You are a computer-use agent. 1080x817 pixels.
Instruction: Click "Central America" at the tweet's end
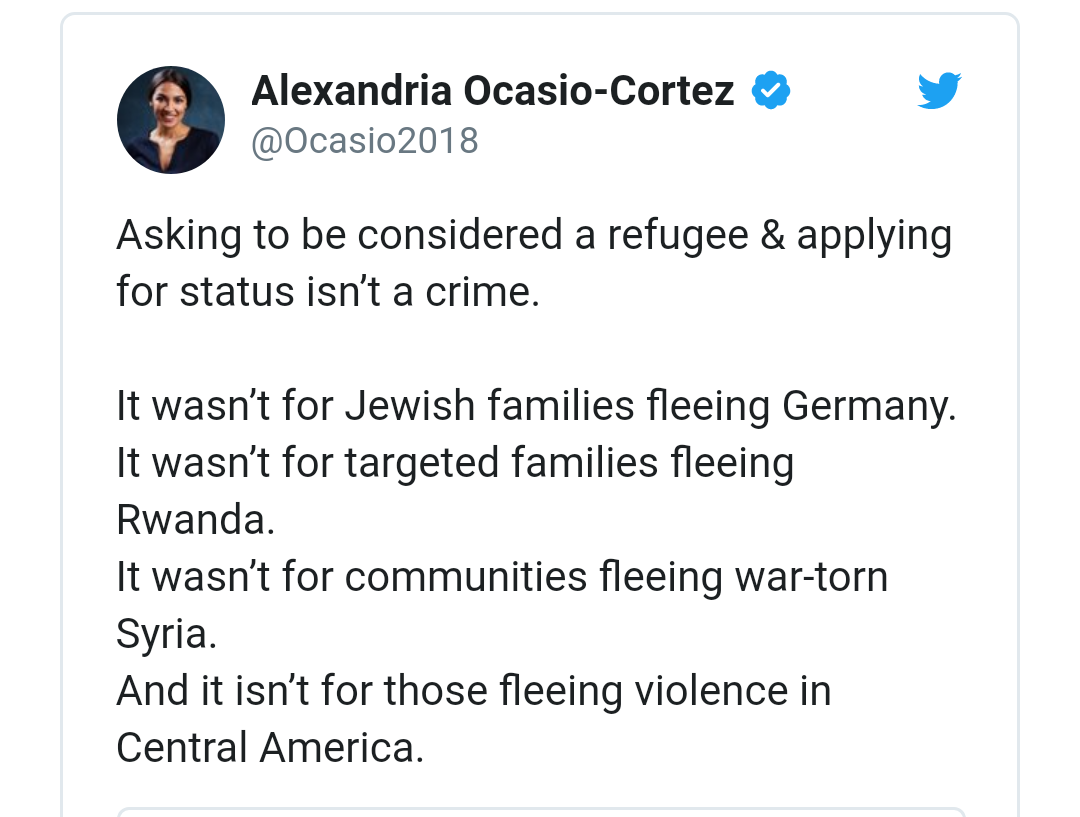coord(269,748)
